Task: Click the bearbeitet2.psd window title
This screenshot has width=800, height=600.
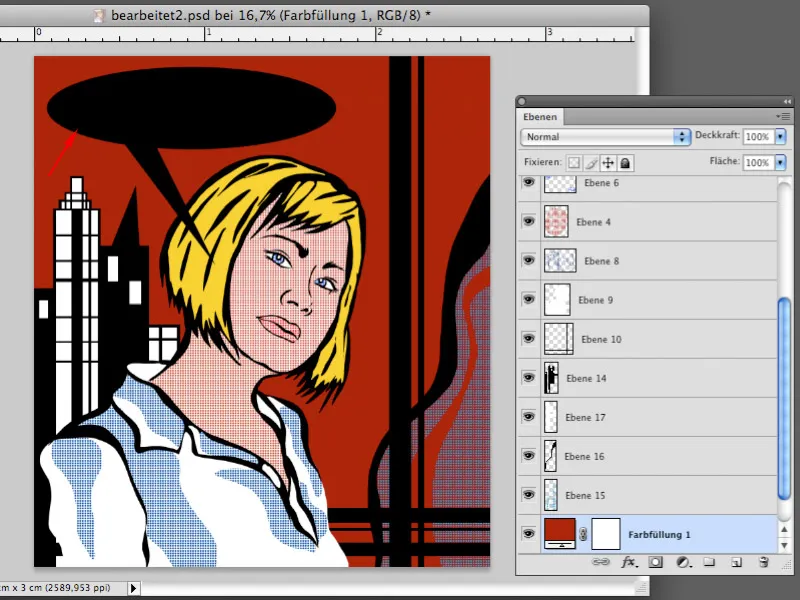Action: (271, 16)
